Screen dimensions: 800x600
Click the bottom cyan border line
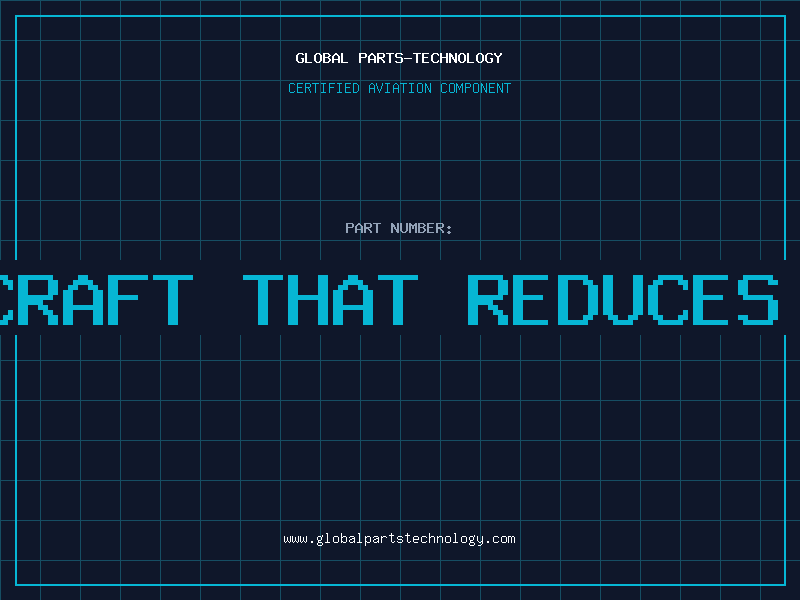click(x=401, y=584)
